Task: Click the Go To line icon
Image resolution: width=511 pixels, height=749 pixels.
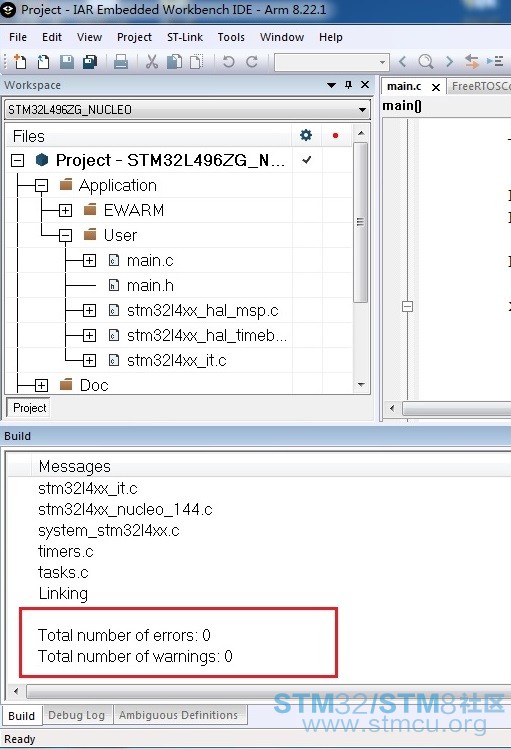Action: [495, 62]
